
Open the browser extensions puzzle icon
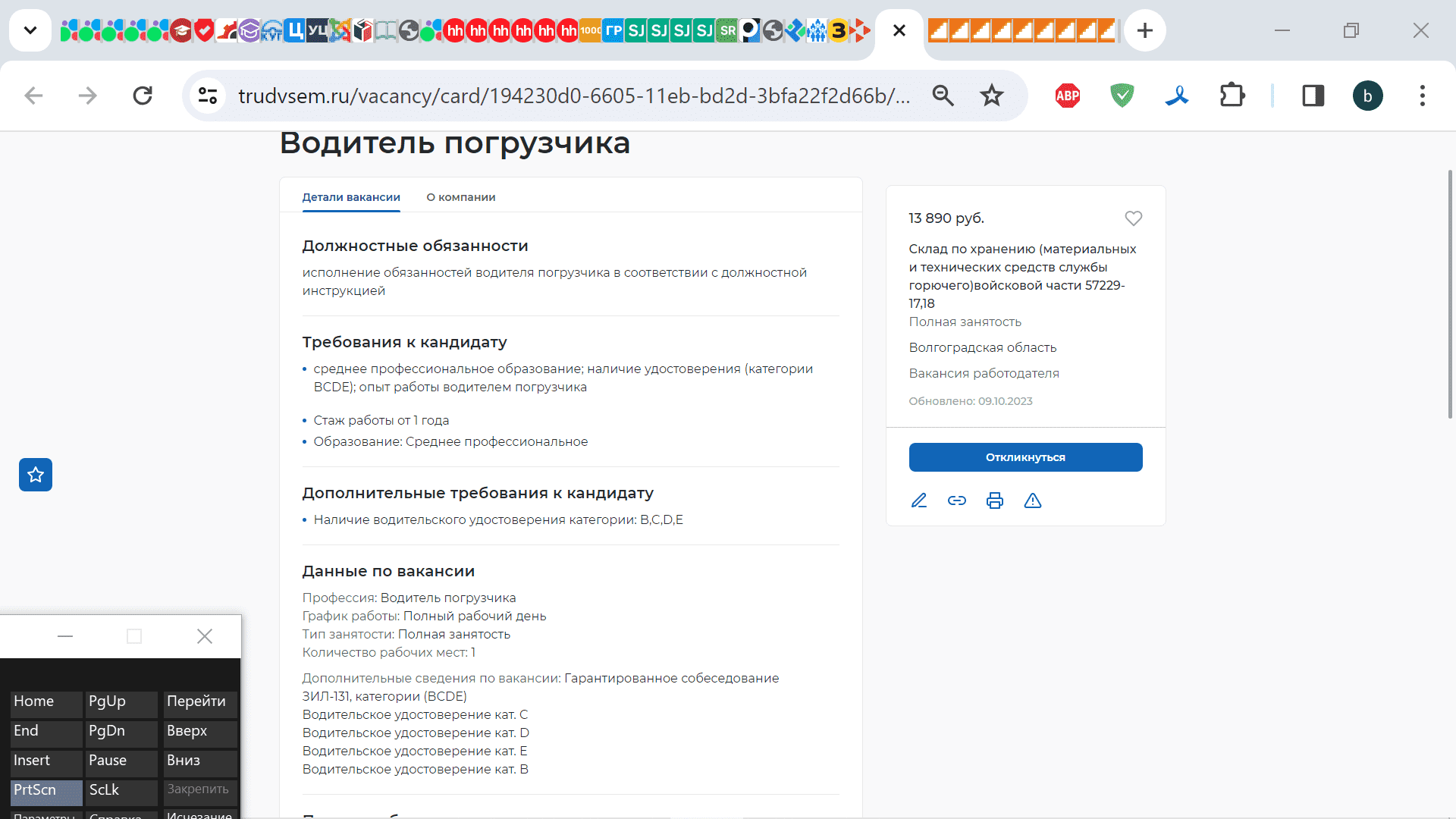pos(1232,96)
